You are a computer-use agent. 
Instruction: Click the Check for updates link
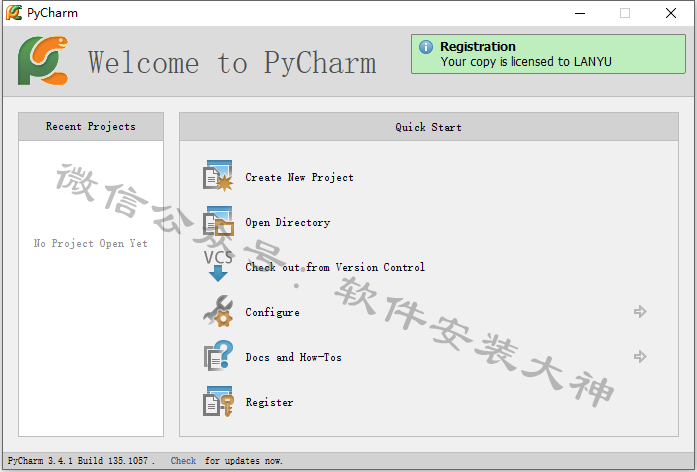click(183, 461)
